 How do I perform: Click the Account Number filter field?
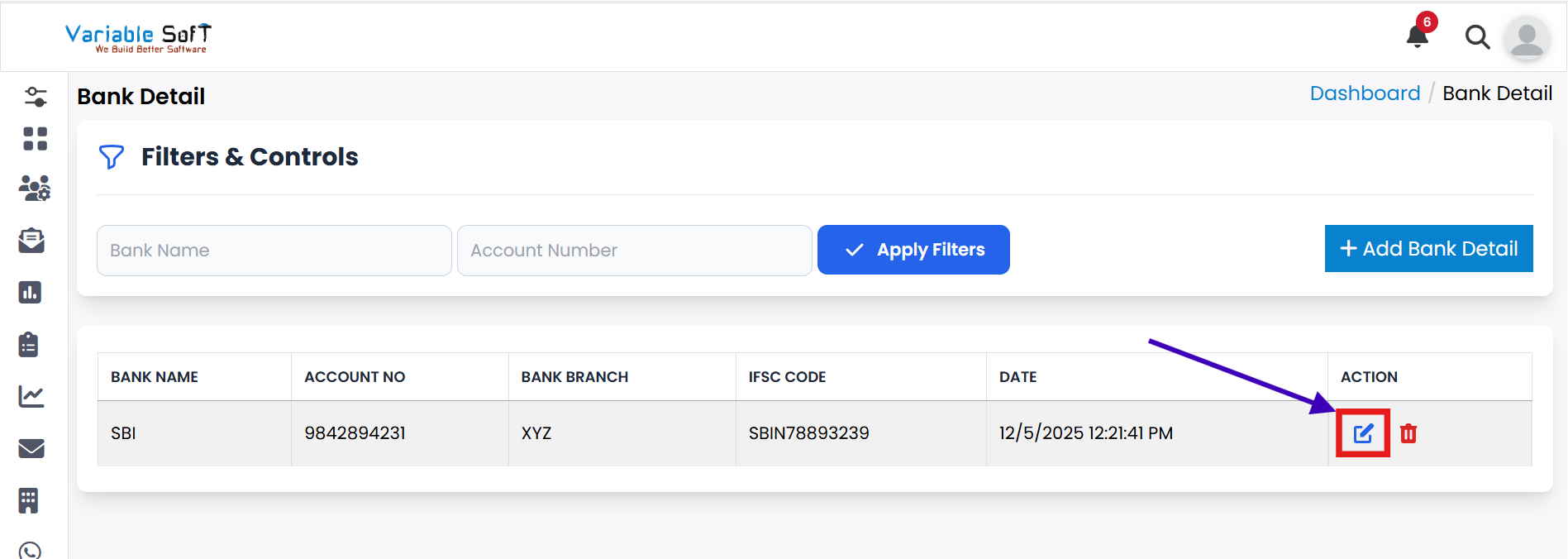point(634,251)
